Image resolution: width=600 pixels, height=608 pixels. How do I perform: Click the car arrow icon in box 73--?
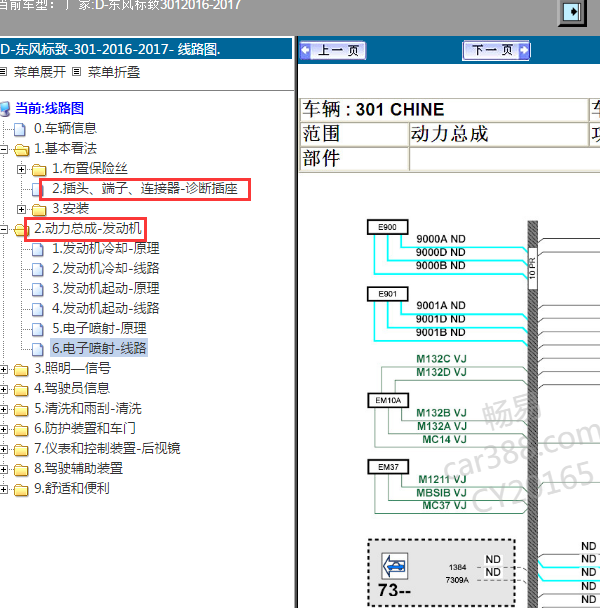[395, 566]
